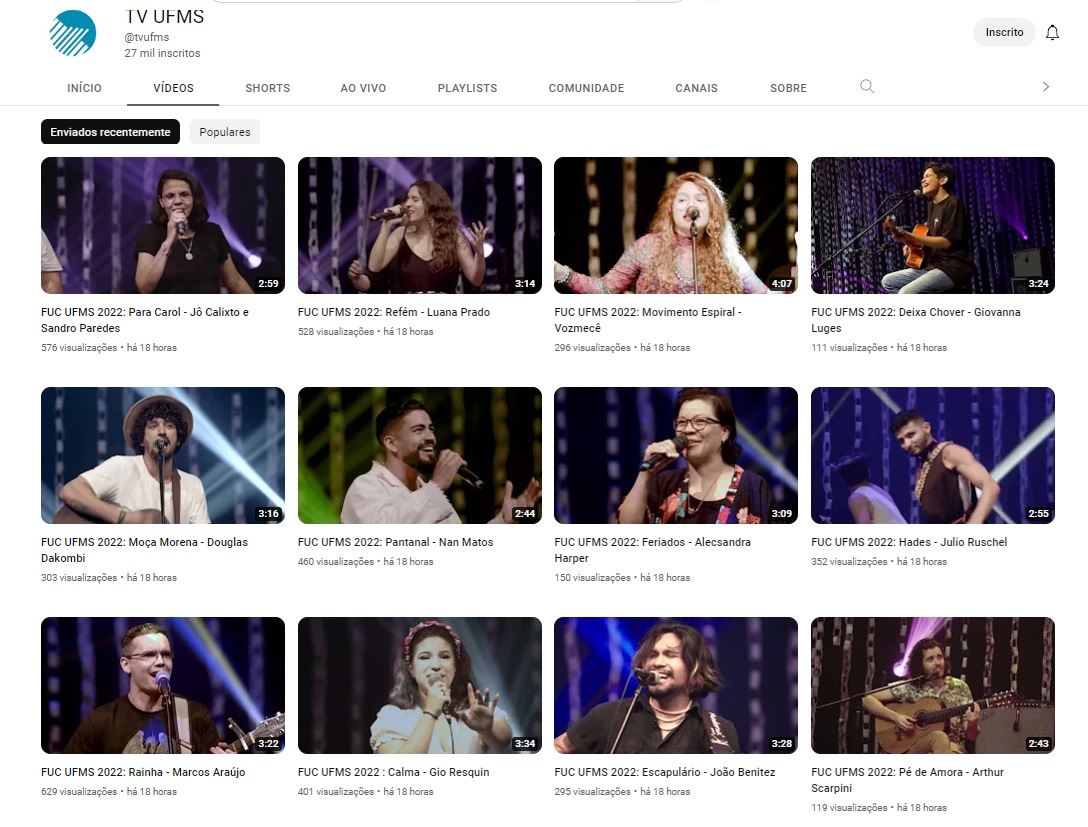Play the Pantanal - Nan Matos thumbnail

click(420, 455)
